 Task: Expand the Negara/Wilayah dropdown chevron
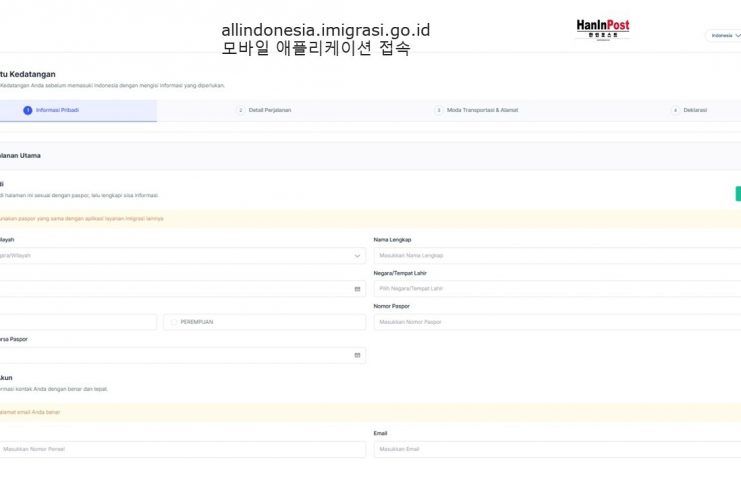tap(357, 256)
